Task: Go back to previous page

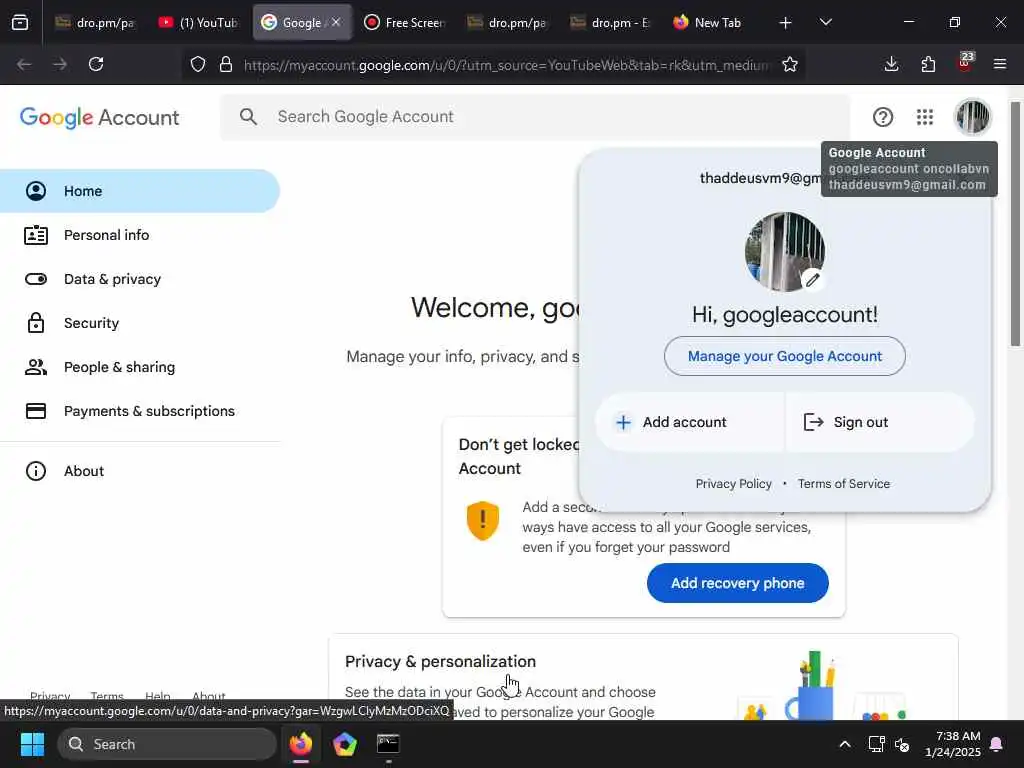Action: pos(24,64)
